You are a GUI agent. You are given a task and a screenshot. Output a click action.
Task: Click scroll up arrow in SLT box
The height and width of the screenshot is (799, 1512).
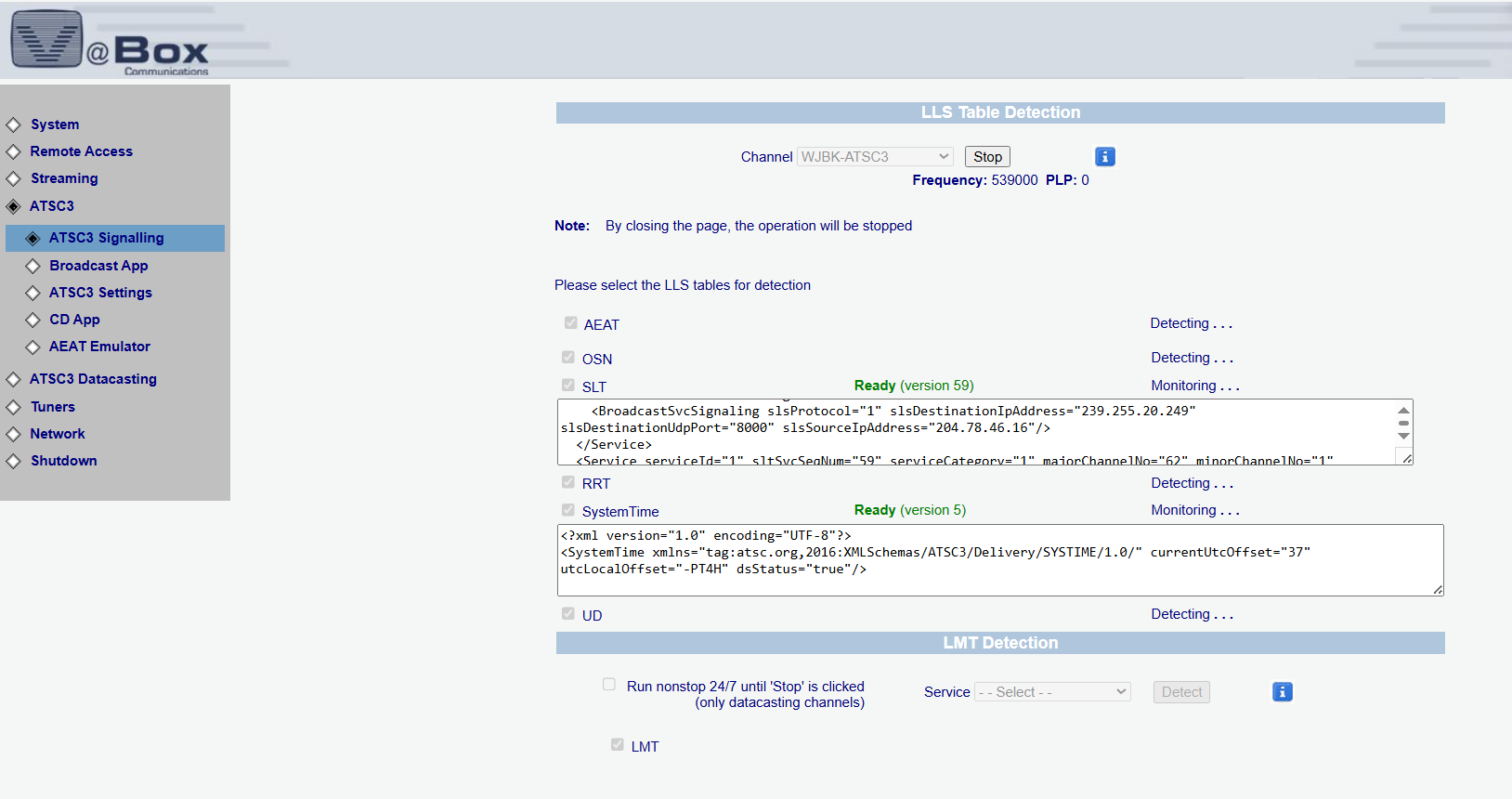click(1403, 410)
